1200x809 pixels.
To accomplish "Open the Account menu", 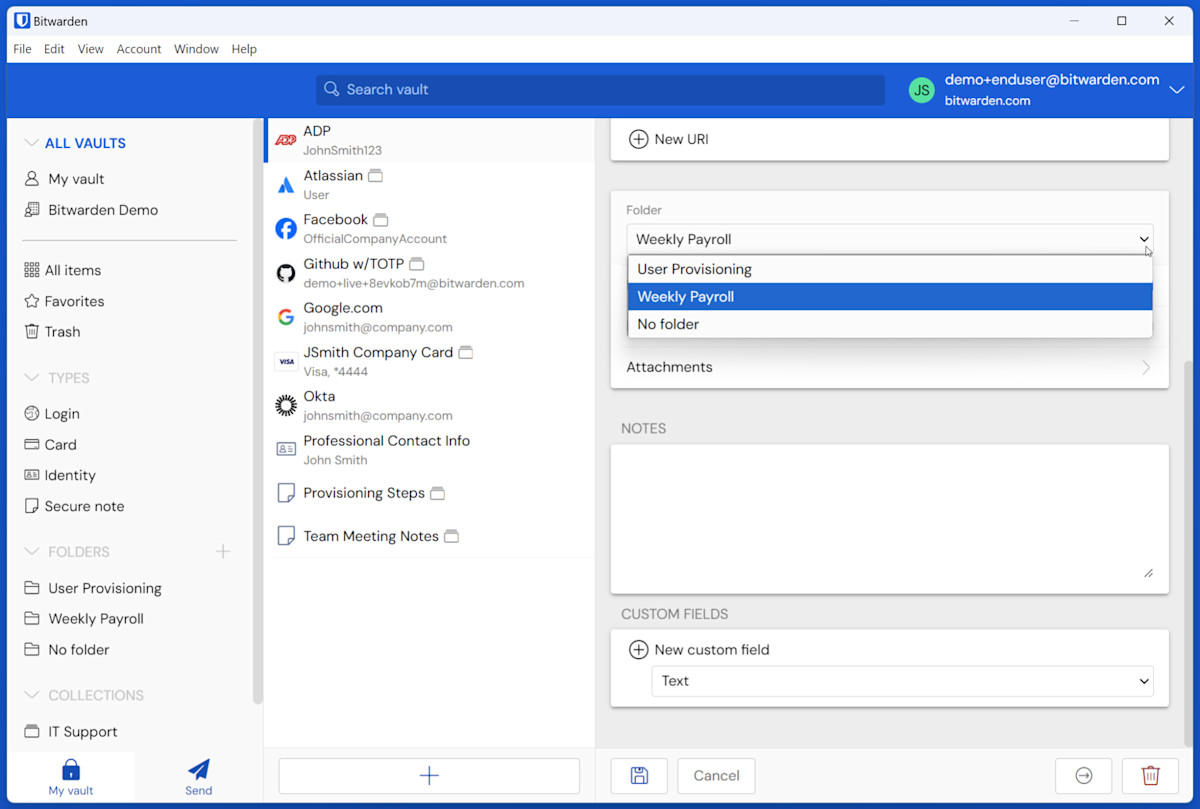I will pyautogui.click(x=138, y=49).
